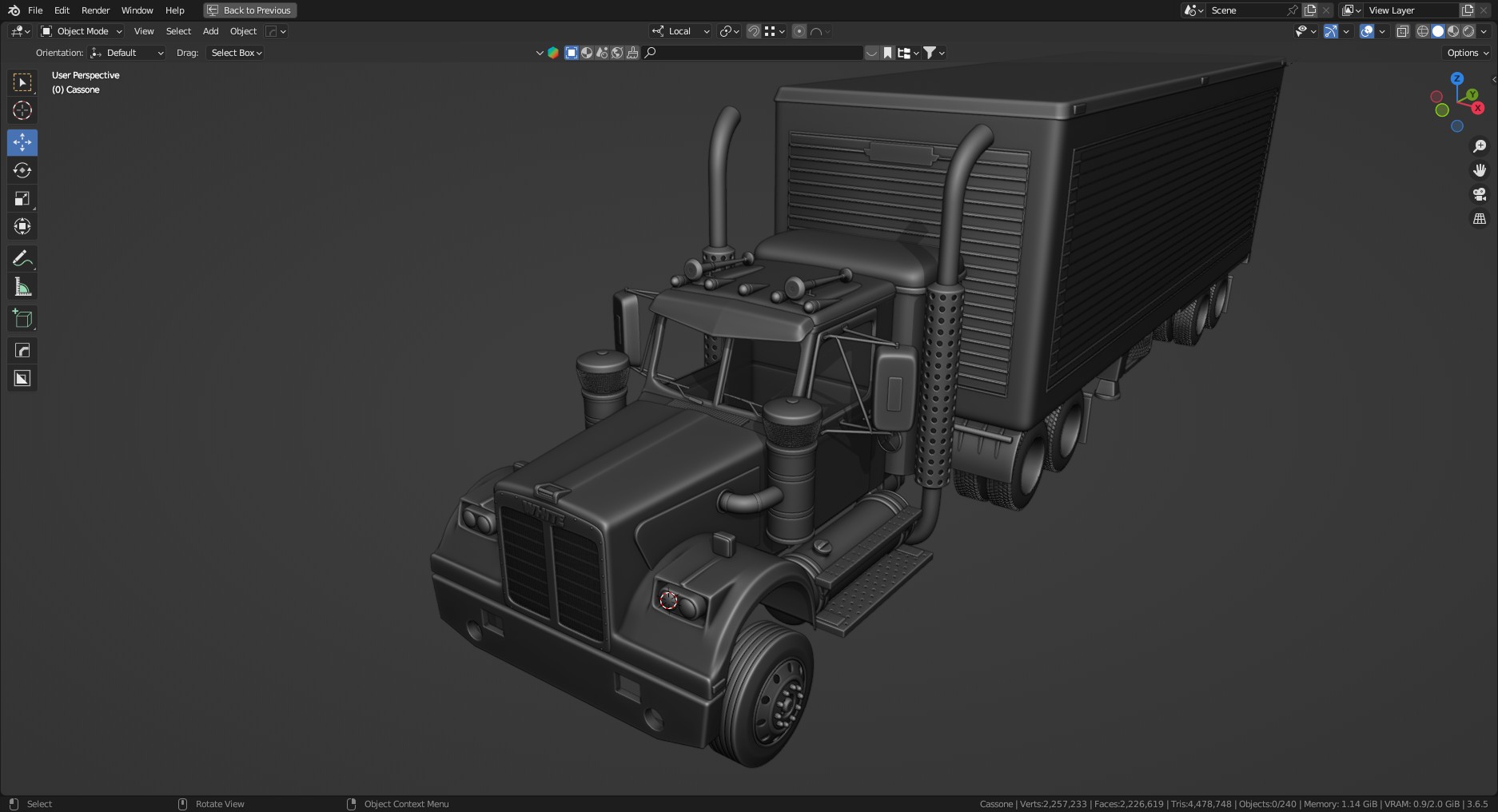1498x812 pixels.
Task: Switch to wireframe viewport shading
Action: [x=1423, y=31]
